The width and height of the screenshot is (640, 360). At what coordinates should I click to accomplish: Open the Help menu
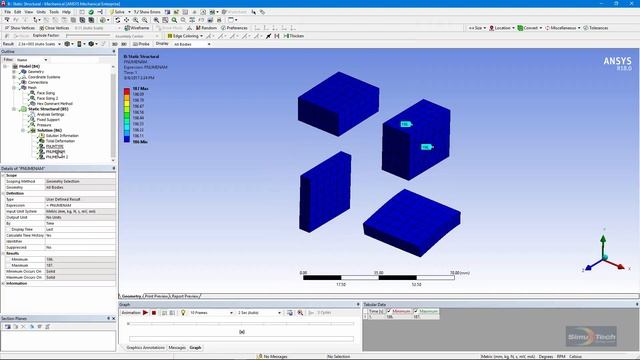66,12
